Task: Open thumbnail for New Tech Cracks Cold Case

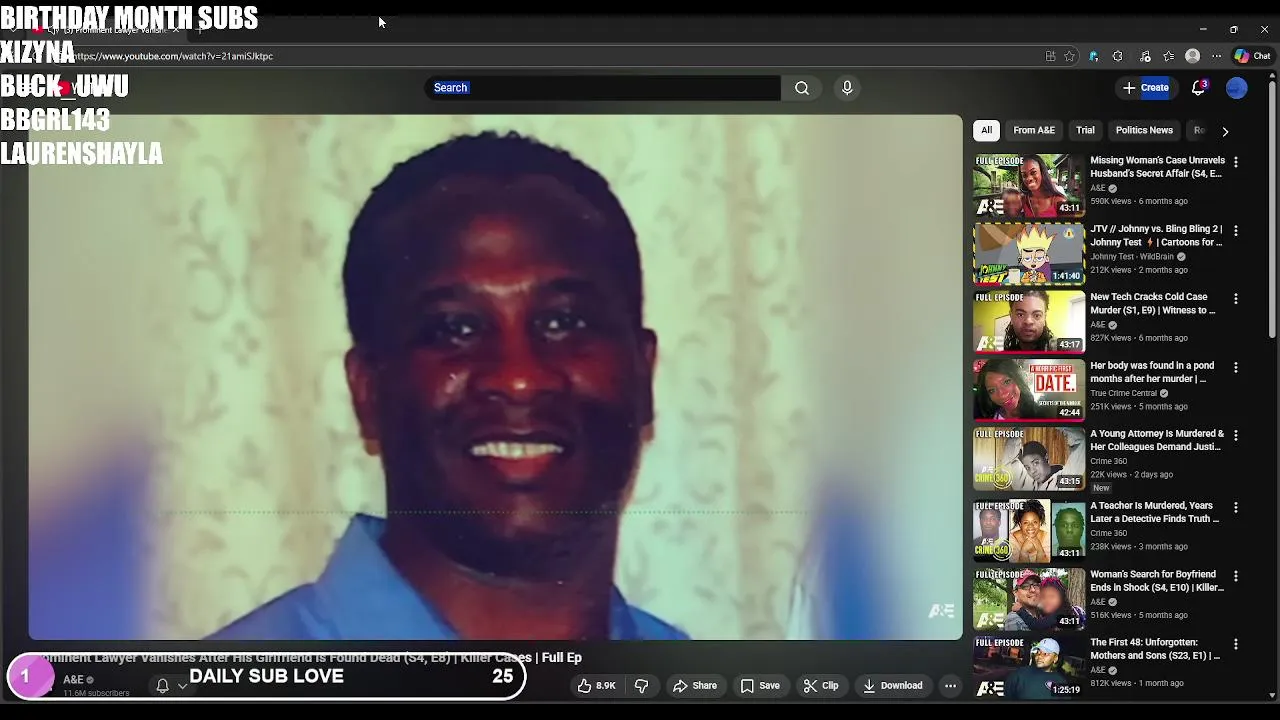Action: pyautogui.click(x=1029, y=322)
